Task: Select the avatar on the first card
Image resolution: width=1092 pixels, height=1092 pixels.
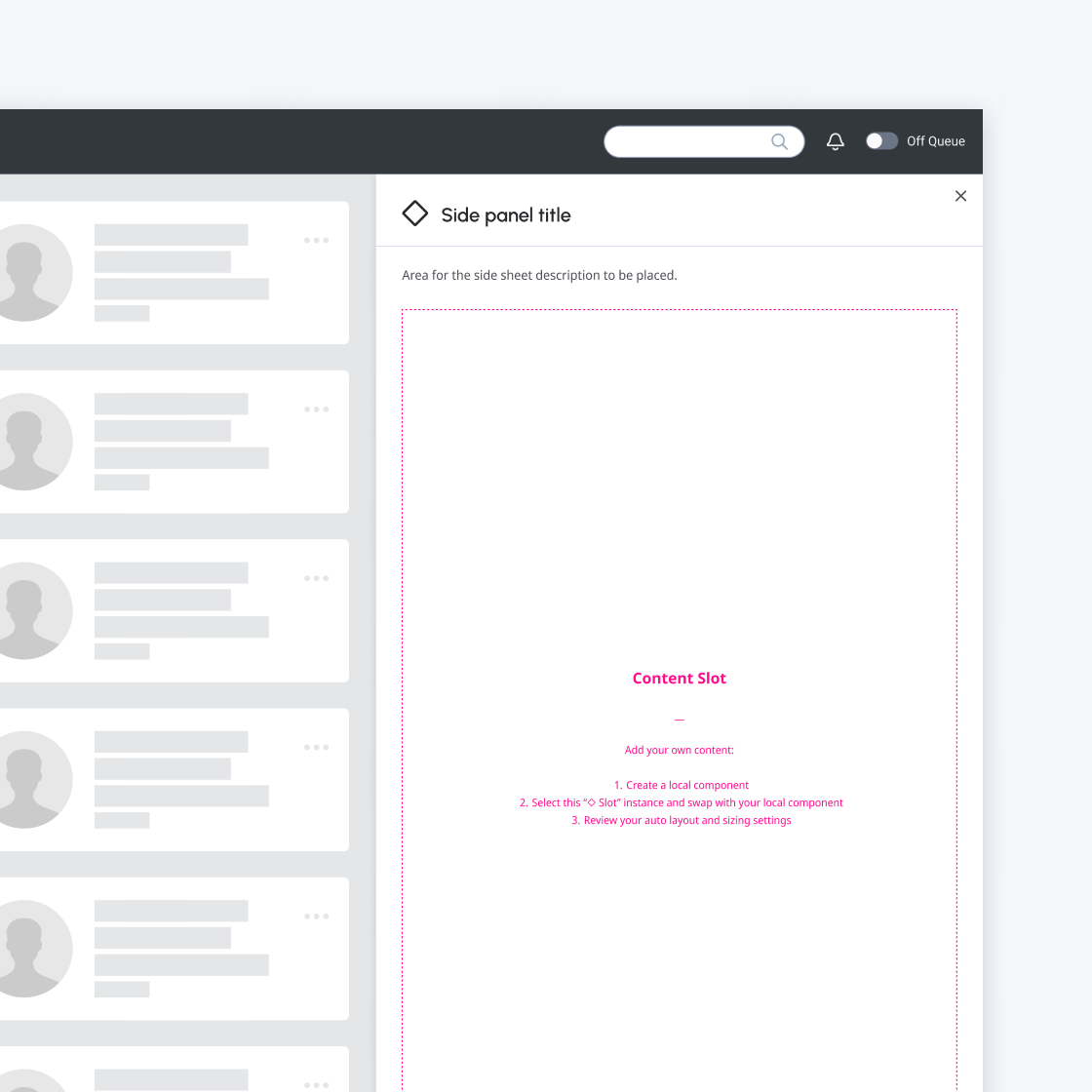Action: (27, 273)
